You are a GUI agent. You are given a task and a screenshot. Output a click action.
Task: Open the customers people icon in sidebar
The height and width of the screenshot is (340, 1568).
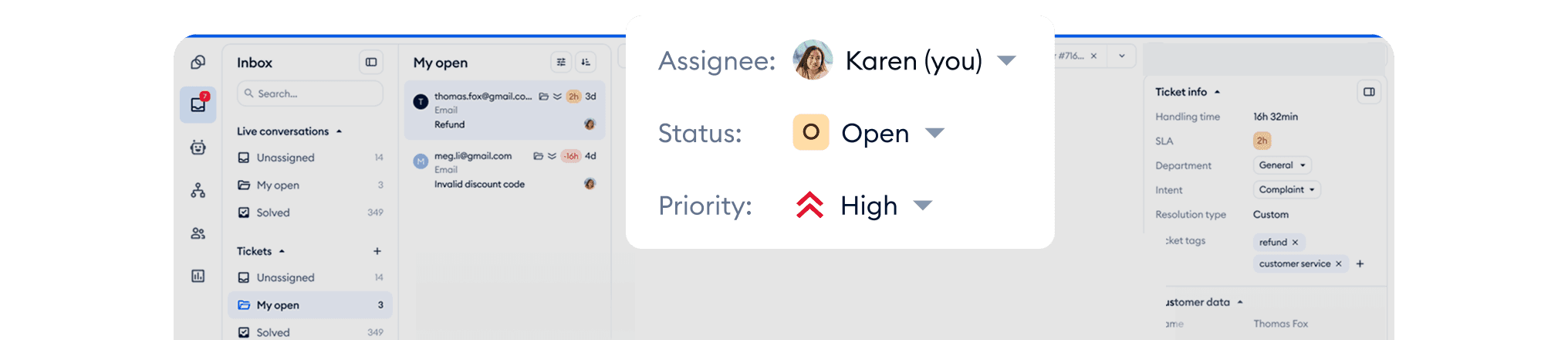[198, 233]
